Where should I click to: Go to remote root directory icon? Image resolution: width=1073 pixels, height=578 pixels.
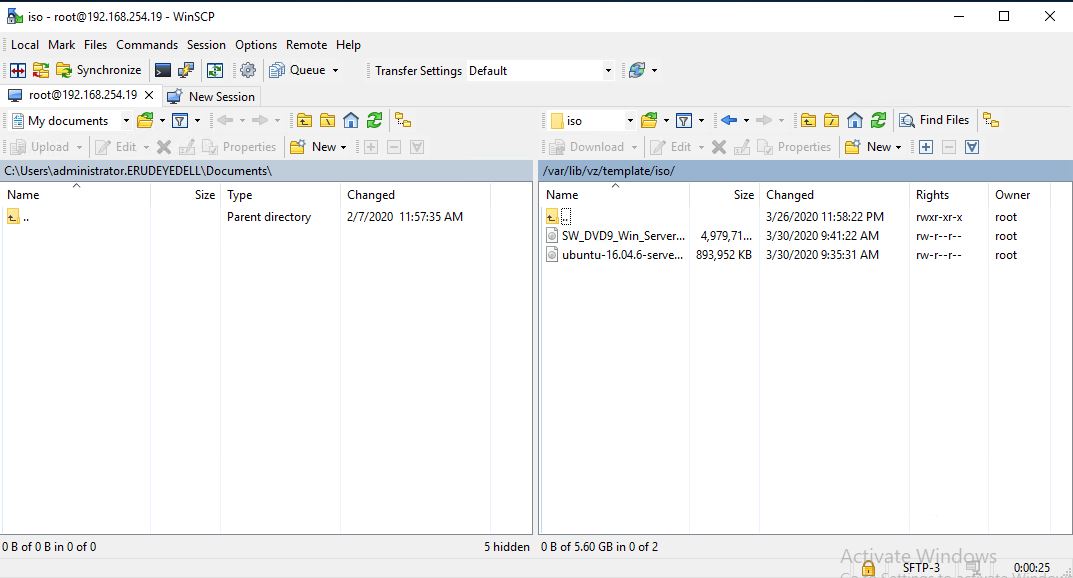coord(831,120)
